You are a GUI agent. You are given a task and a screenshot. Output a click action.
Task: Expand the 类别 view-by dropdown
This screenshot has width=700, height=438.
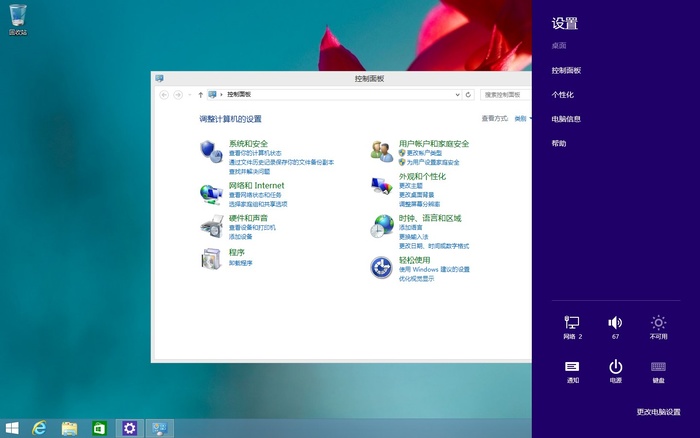[x=521, y=118]
